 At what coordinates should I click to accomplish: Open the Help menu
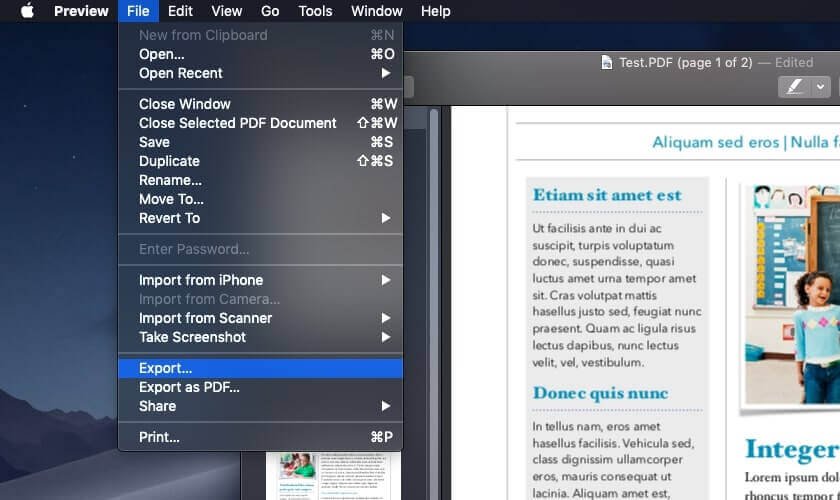[x=435, y=11]
